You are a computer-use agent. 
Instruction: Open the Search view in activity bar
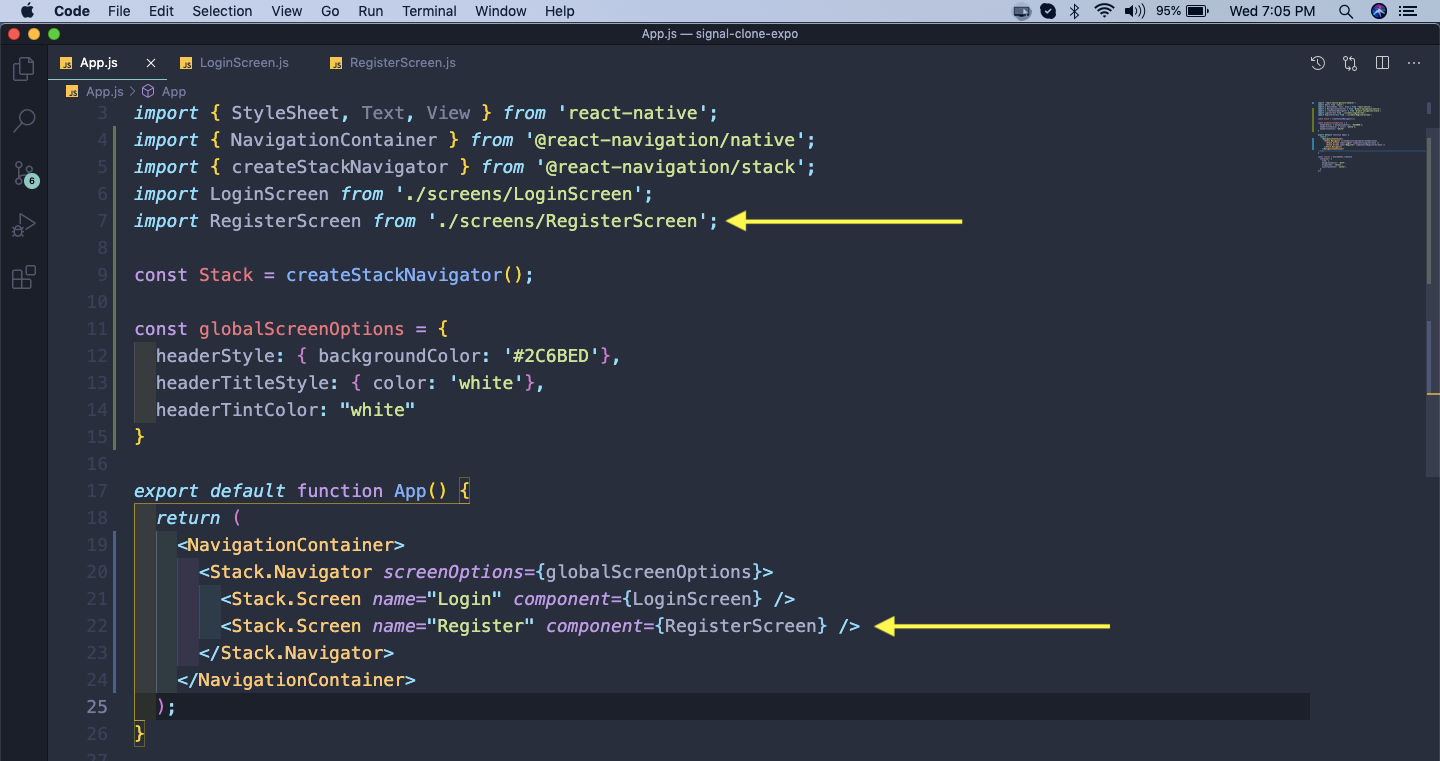[23, 121]
